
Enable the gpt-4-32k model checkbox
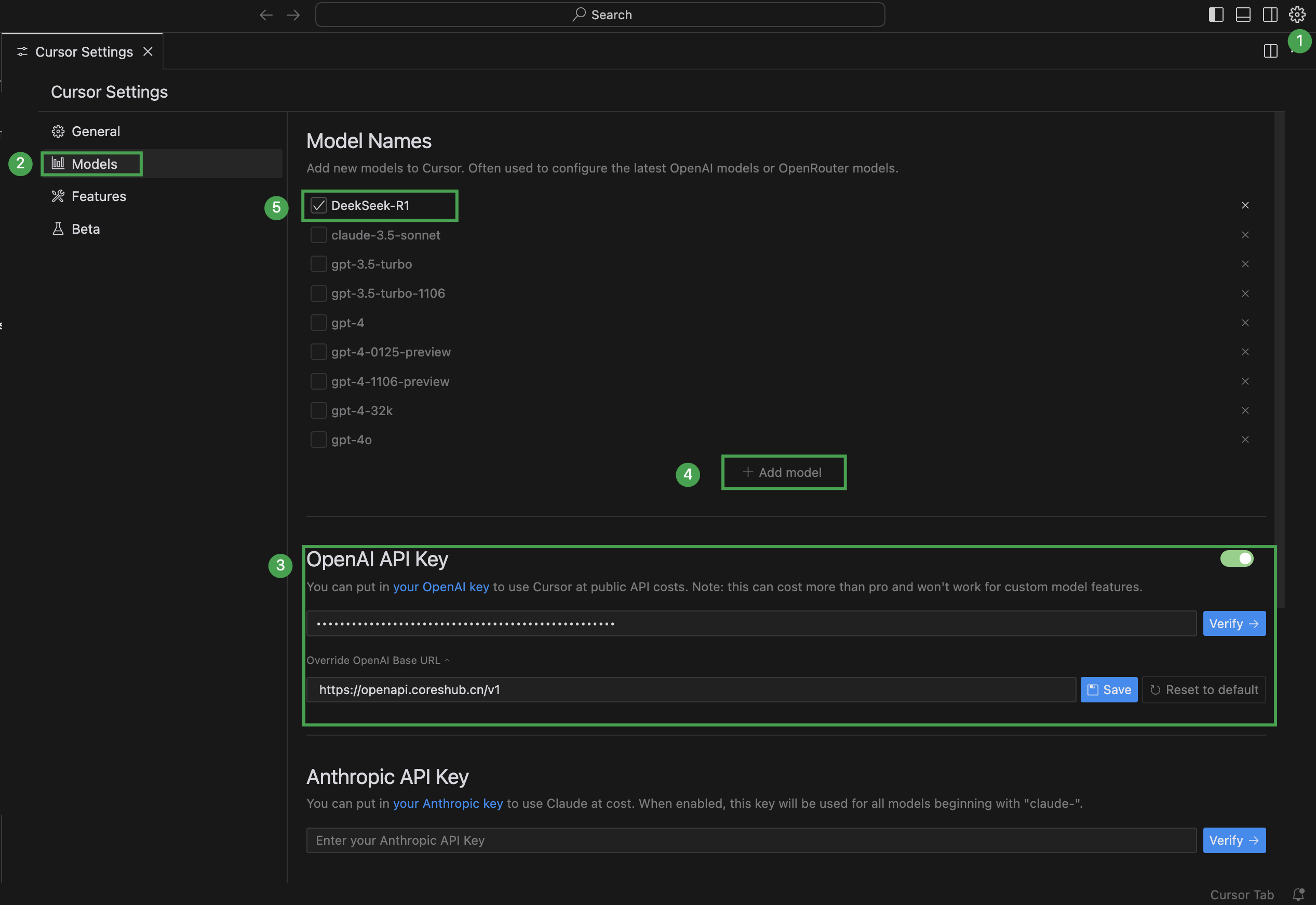click(x=318, y=410)
